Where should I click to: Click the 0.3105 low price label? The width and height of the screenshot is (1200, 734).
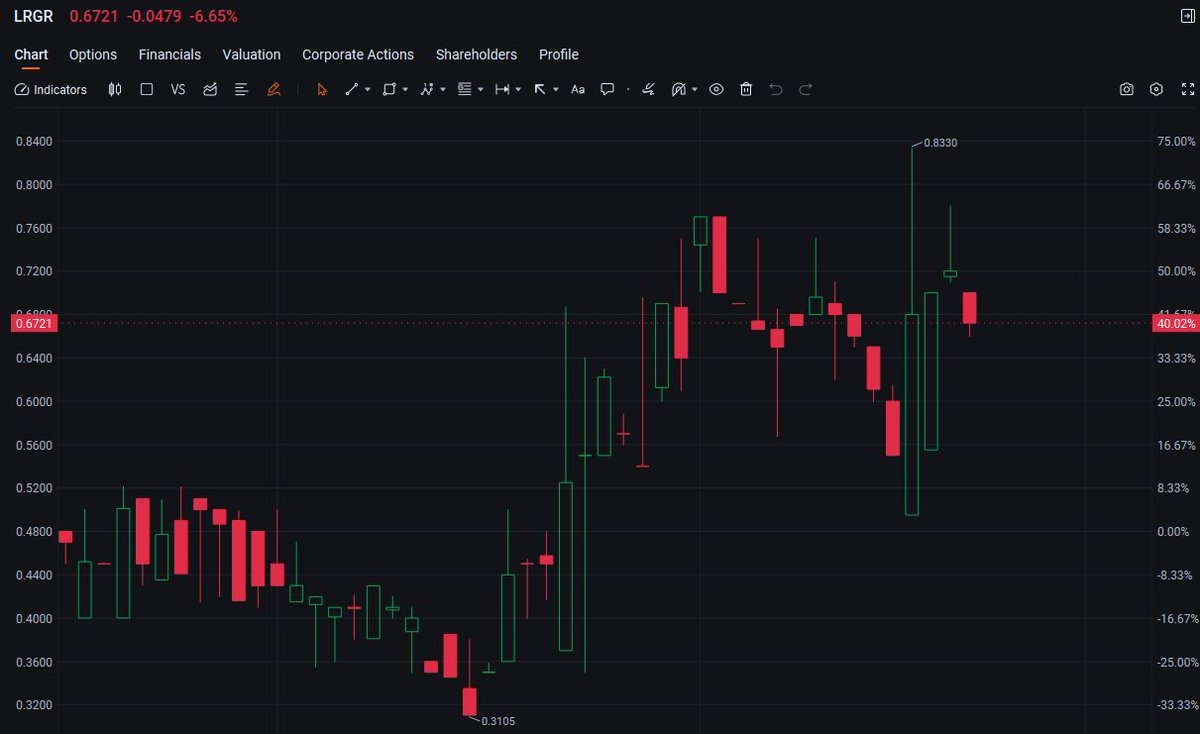coord(499,720)
